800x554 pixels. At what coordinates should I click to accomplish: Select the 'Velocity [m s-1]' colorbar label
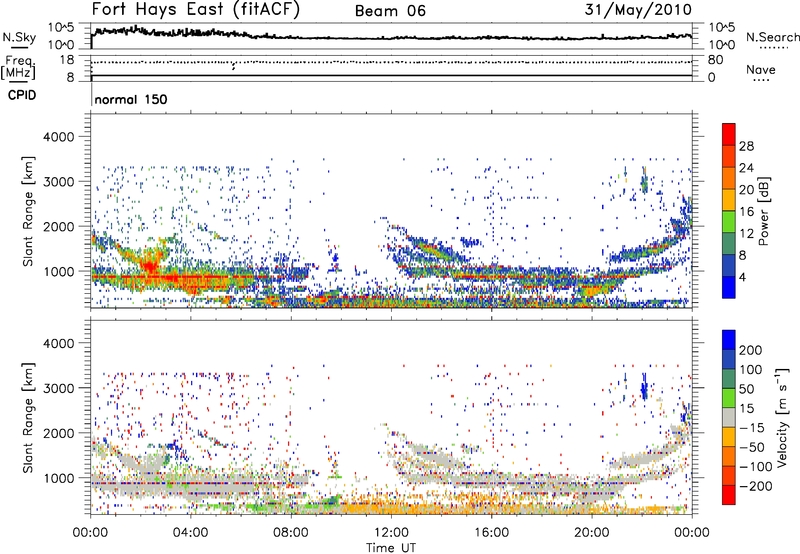pos(784,417)
